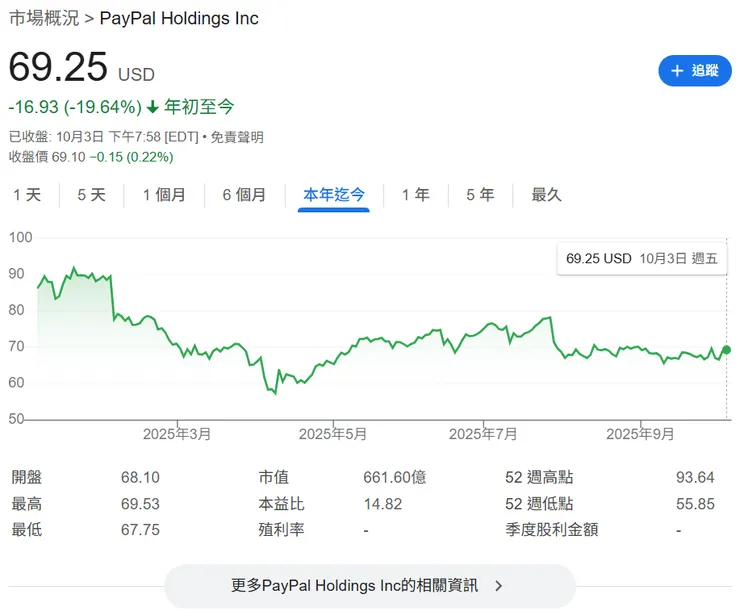Click the green endpoint dot on chart
Viewport: 740px width, 616px height.
point(726,350)
